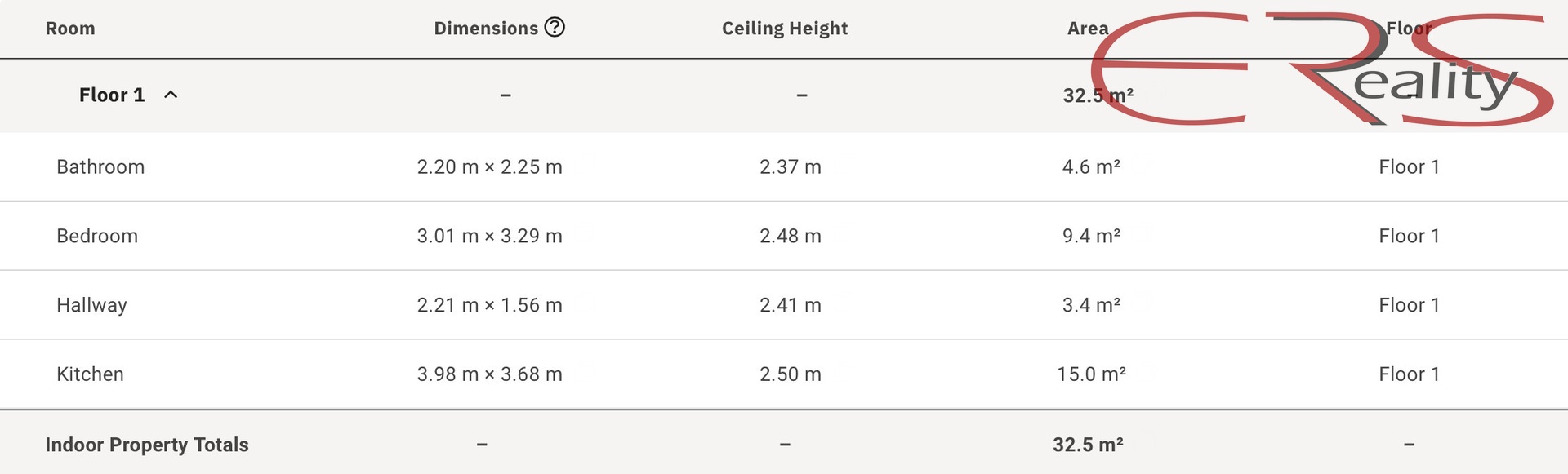Screen dimensions: 1568x474
Task: Click Bedroom ceiling height 2.48 m
Action: pos(791,236)
